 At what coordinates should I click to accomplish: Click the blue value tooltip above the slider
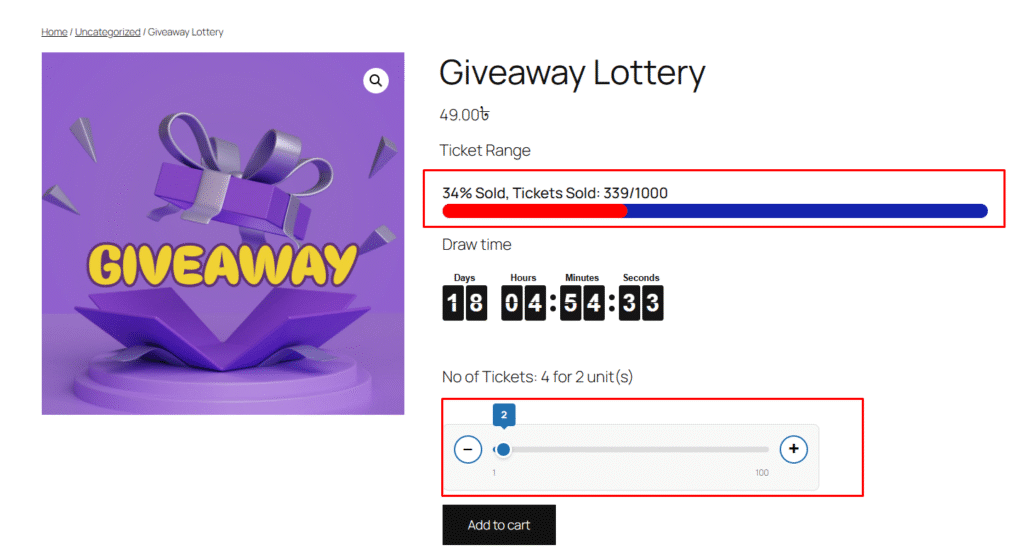pos(504,414)
